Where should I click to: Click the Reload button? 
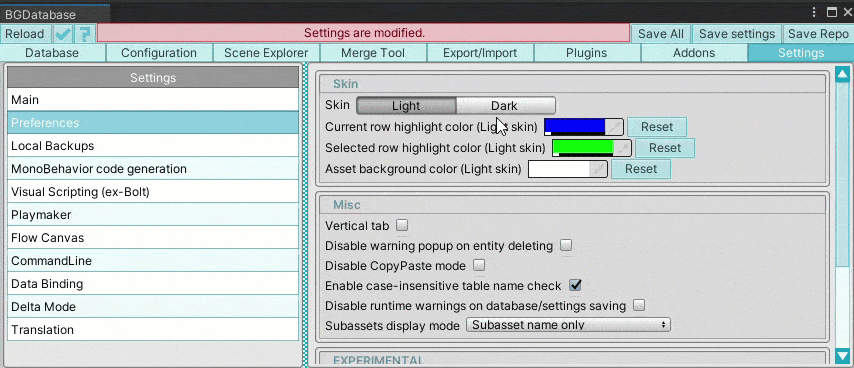[x=25, y=34]
